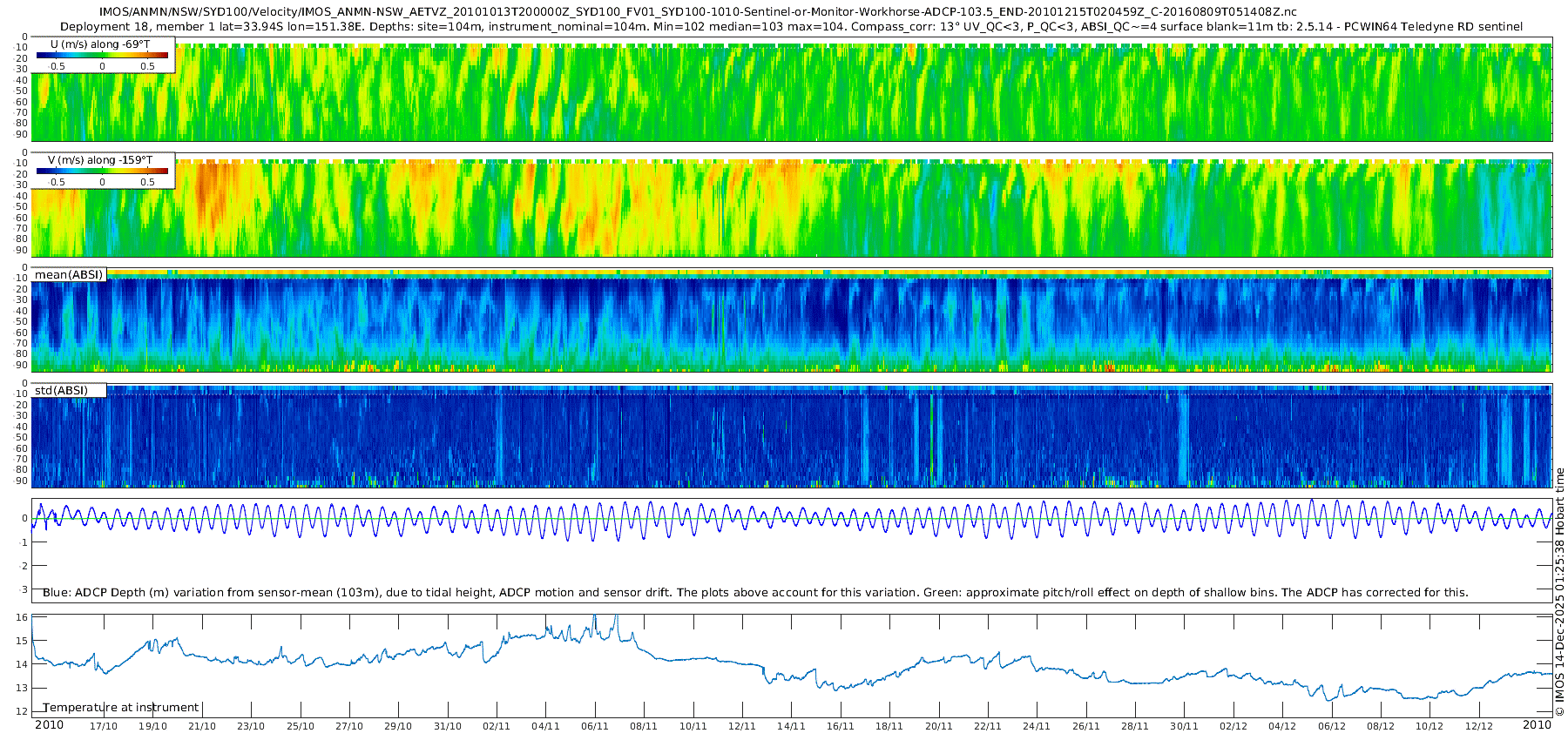Click the 'Temperature at instrument' label

(x=121, y=707)
